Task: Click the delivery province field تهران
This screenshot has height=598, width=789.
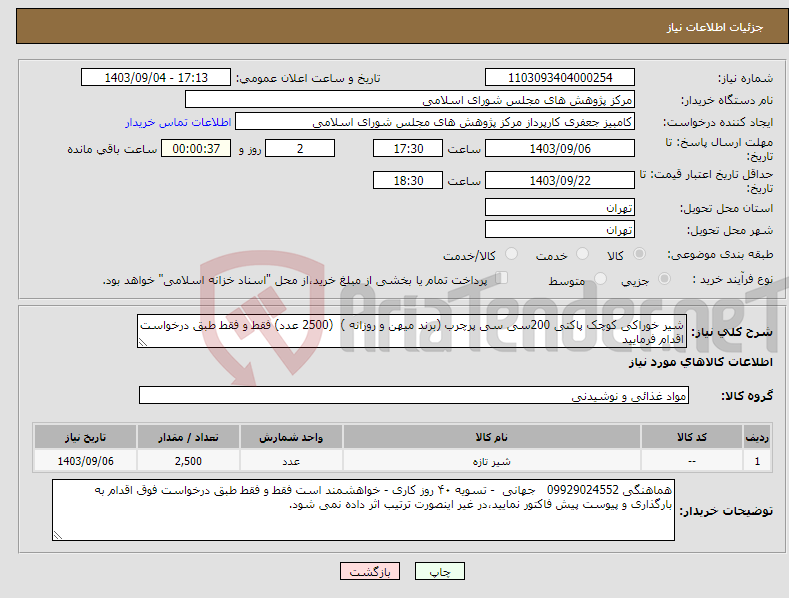Action: (560, 207)
